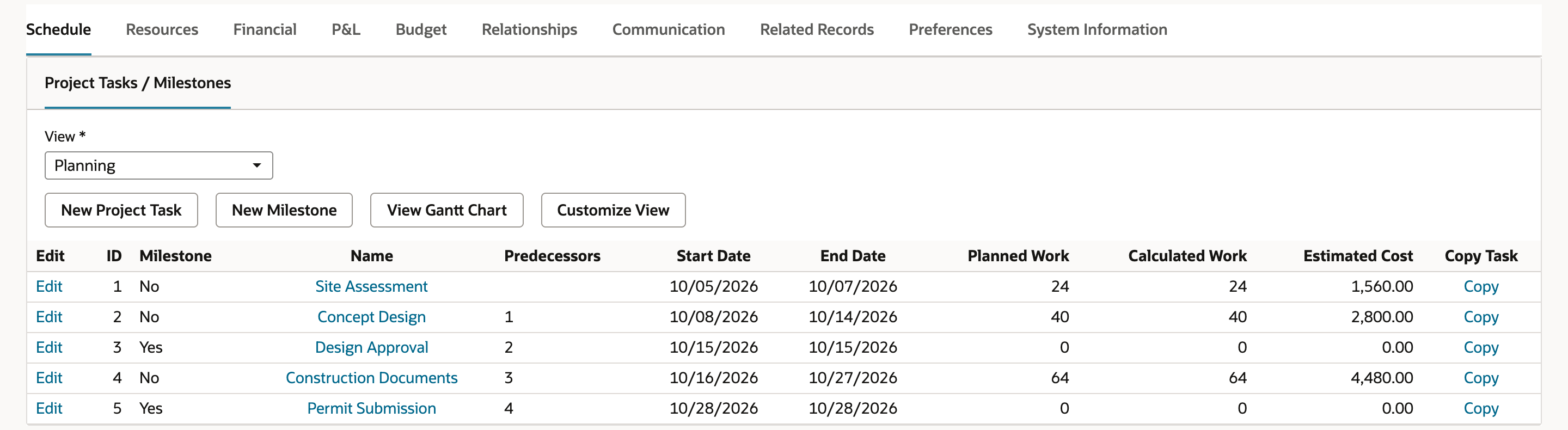Open the Related Records tab
This screenshot has height=430, width=1568.
(x=817, y=29)
